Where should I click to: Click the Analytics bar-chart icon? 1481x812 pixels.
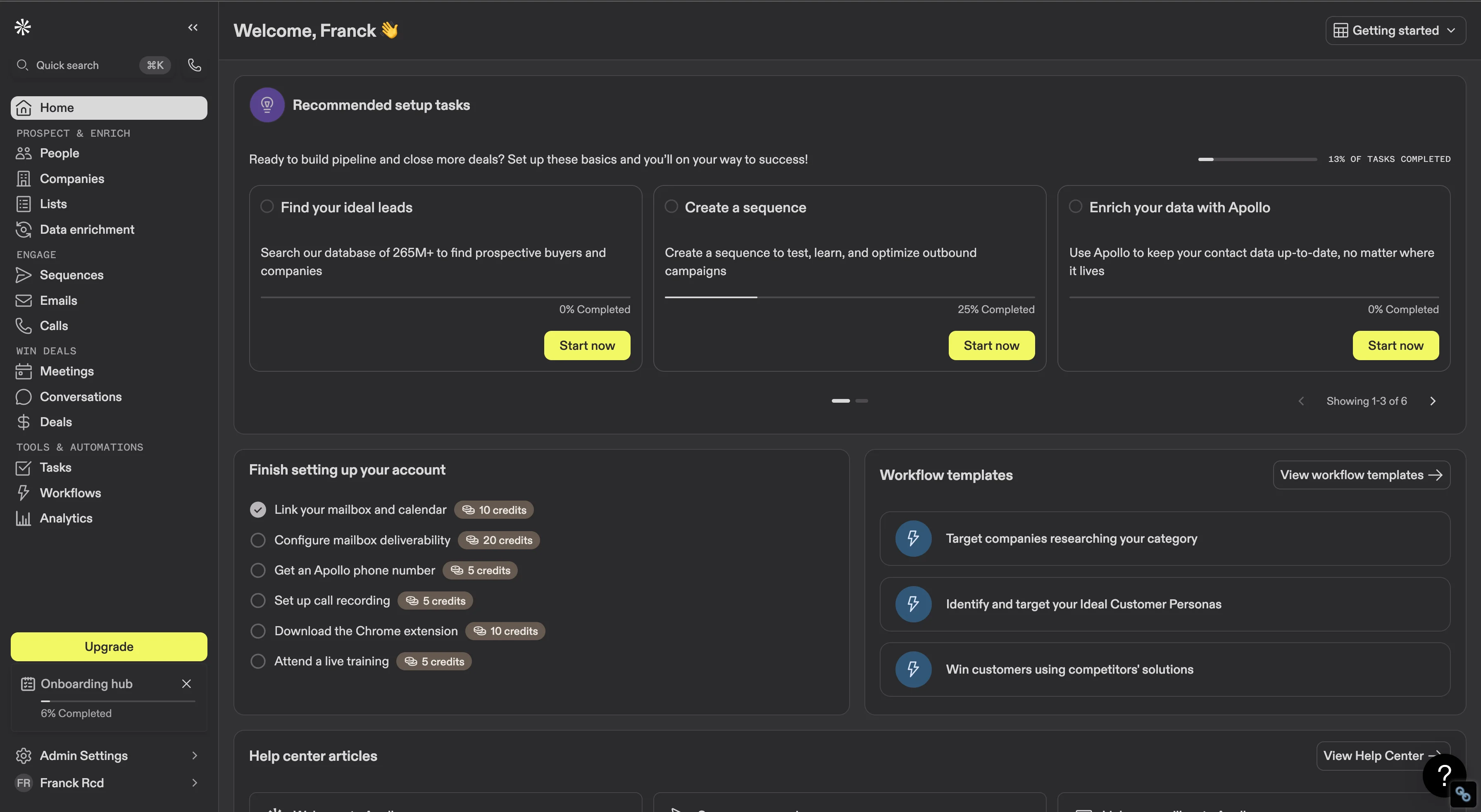pos(24,518)
